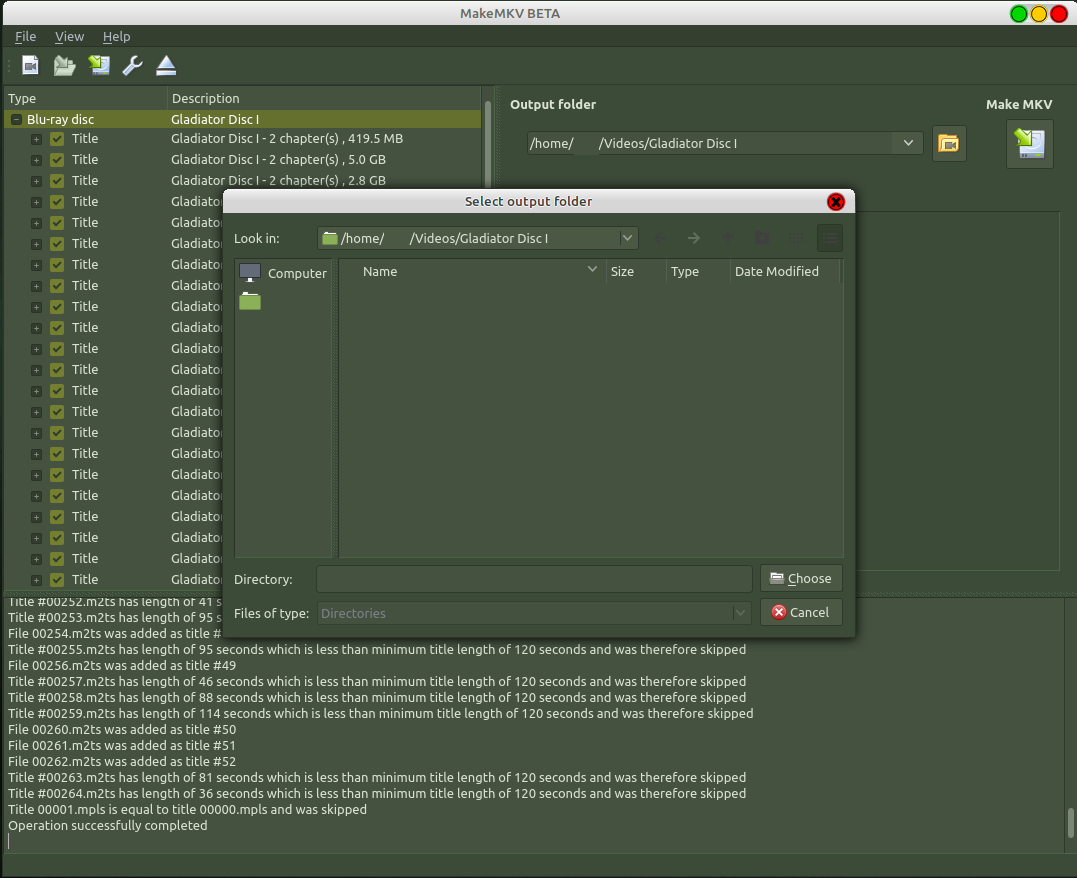1077x878 pixels.
Task: Expand the 5.0 GB title node
Action: (36, 160)
